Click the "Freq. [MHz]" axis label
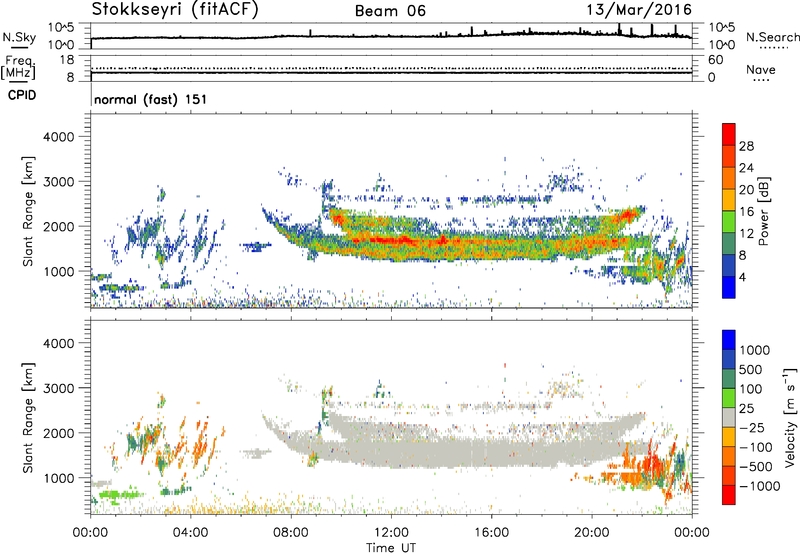Screen dimensions: 800x554 click(18, 67)
